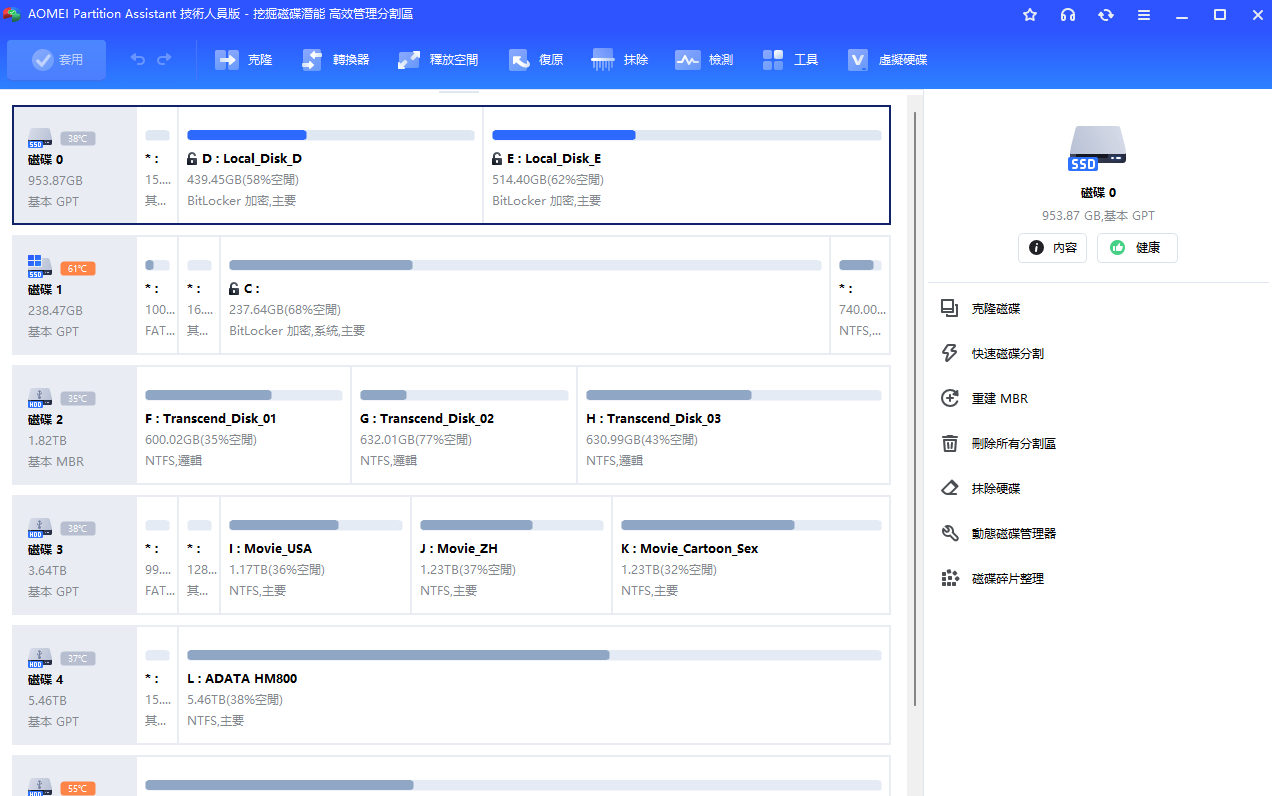
Task: Click the 克隆磁碟 icon in right panel
Action: click(950, 309)
